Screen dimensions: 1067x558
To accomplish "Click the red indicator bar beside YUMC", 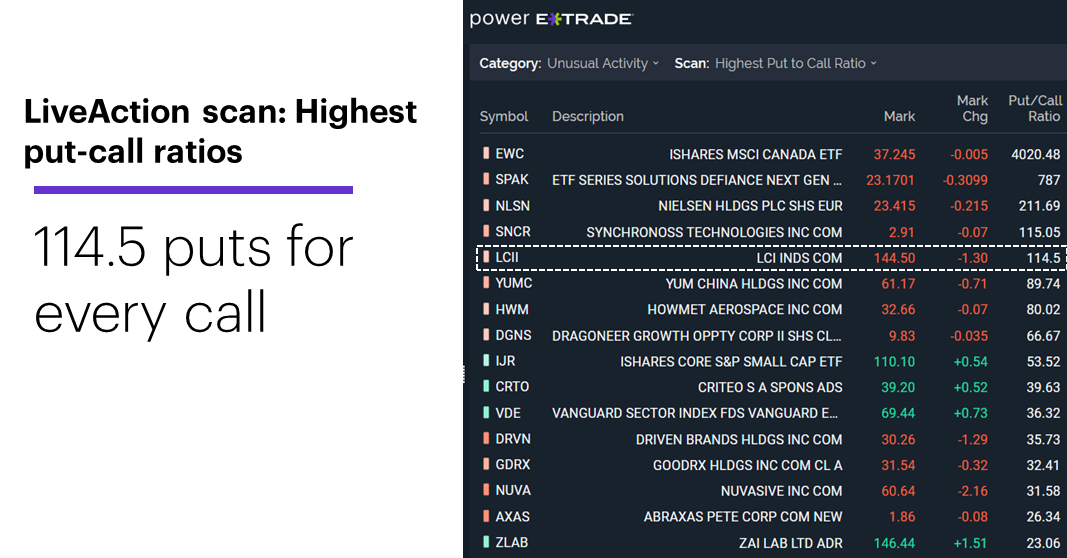I will (x=486, y=282).
